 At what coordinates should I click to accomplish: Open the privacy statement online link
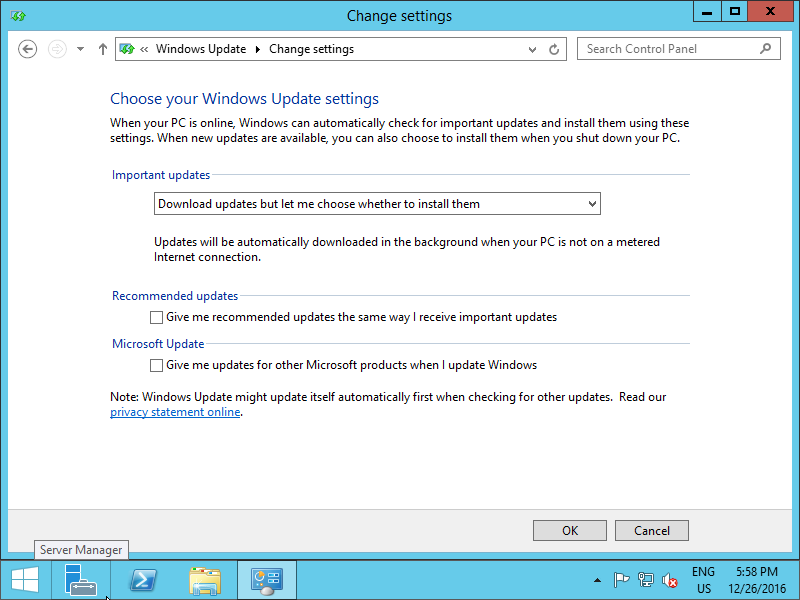175,412
